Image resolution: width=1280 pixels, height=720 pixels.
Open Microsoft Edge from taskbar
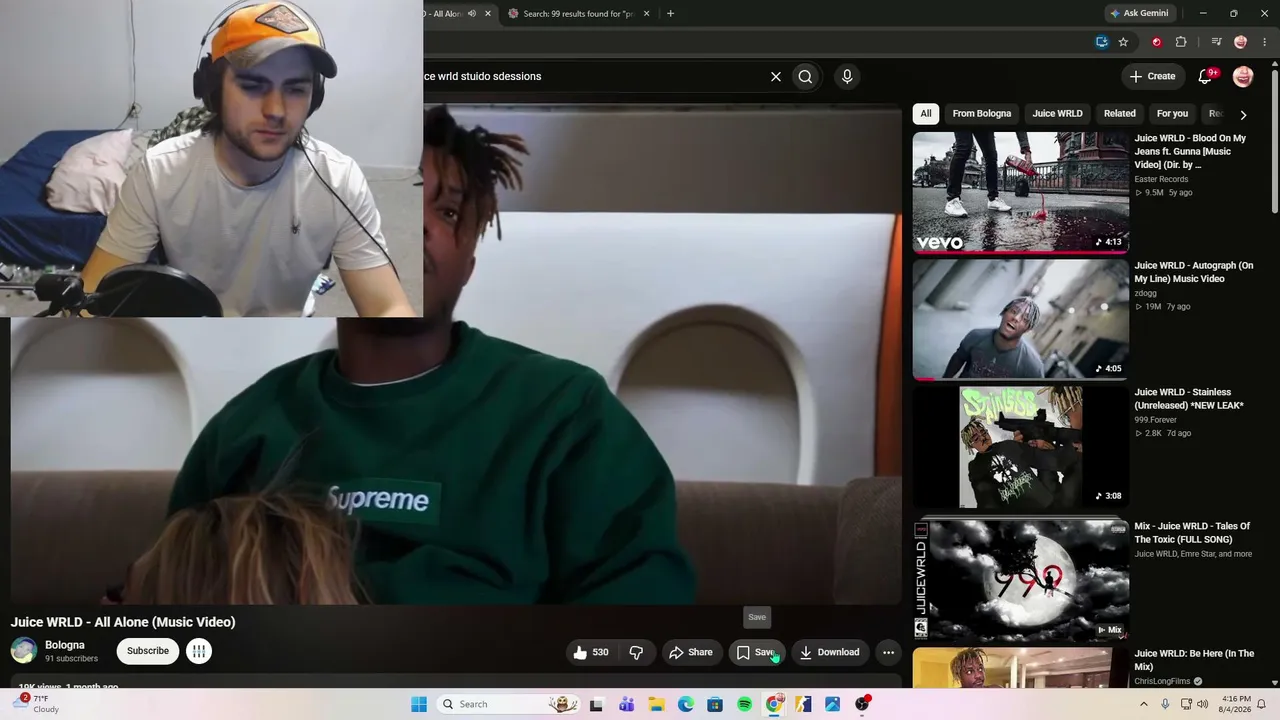click(x=685, y=704)
